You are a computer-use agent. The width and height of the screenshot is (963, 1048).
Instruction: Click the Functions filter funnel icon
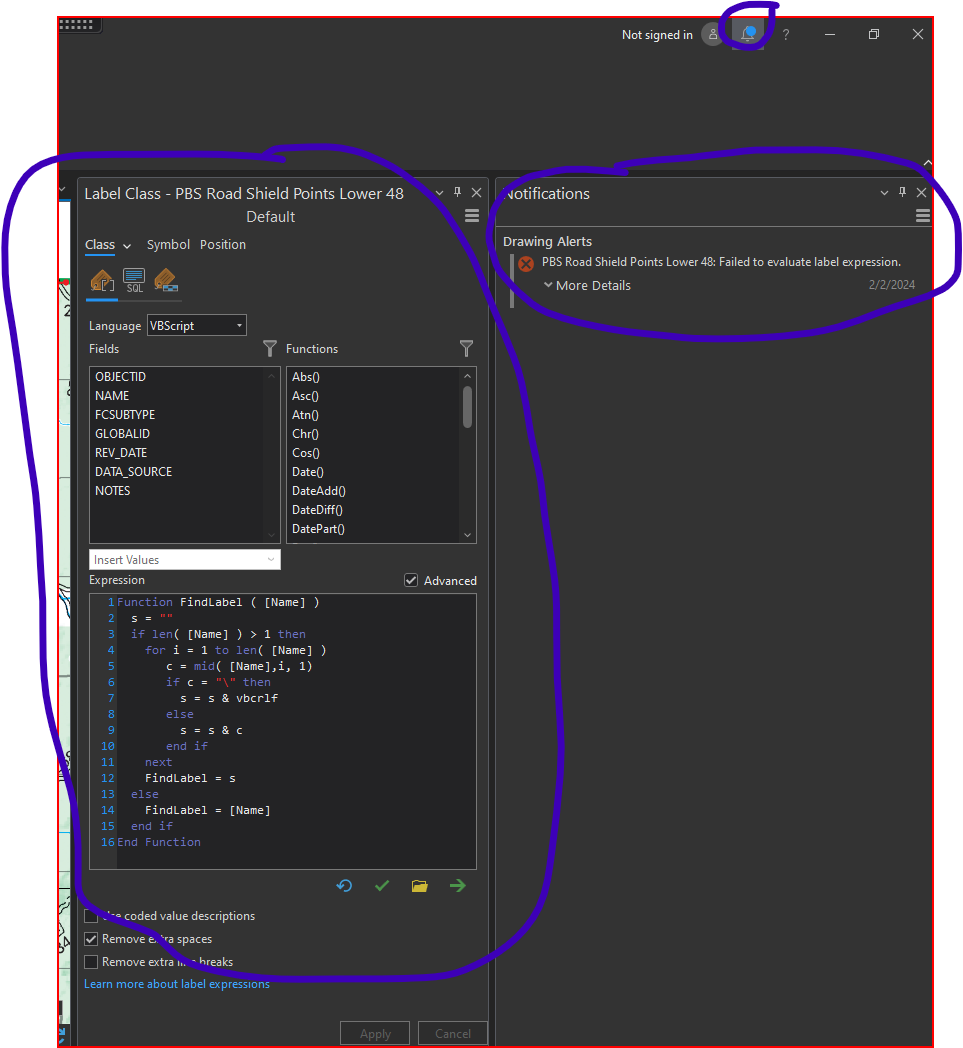(466, 348)
